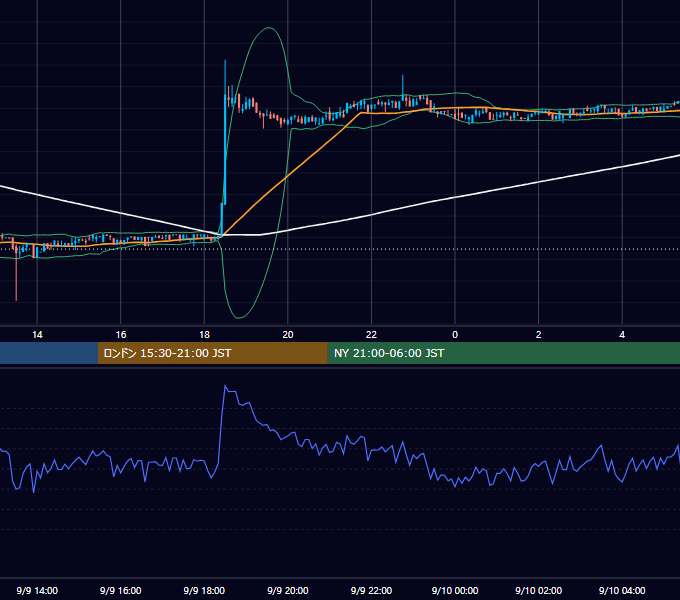Click the hour label 18 on upper axis
This screenshot has width=680, height=600.
[204, 335]
